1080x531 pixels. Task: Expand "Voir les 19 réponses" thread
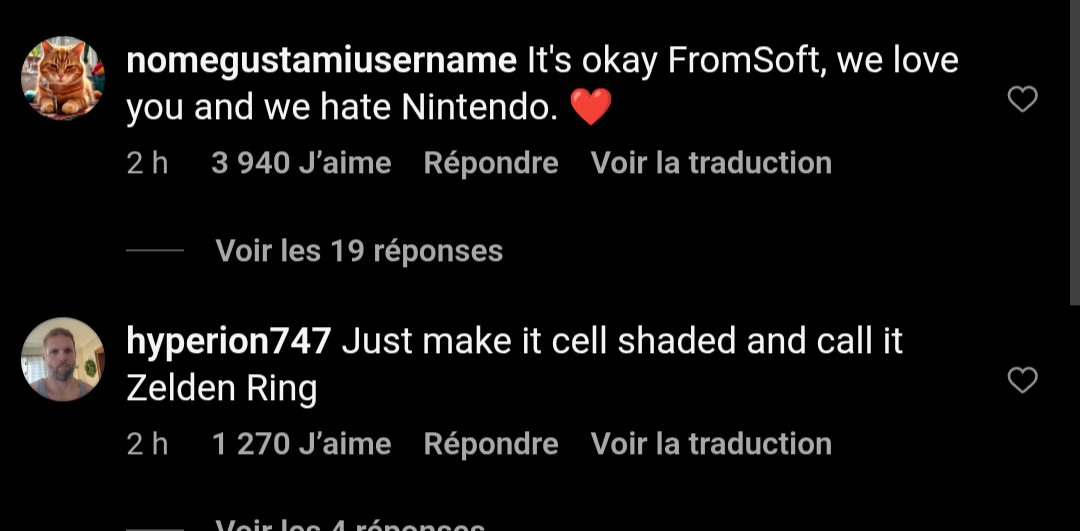click(359, 250)
